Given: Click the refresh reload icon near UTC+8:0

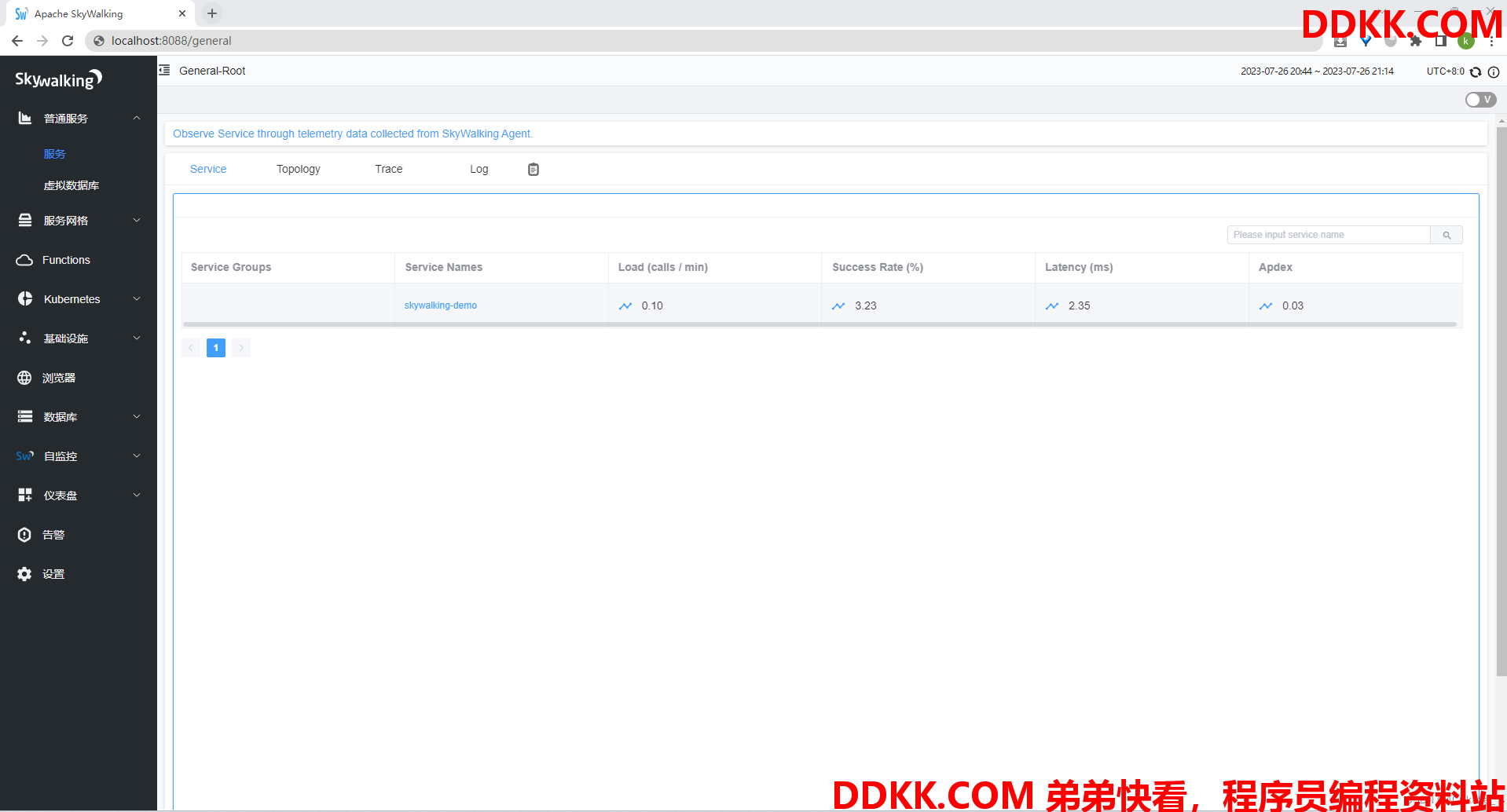Looking at the screenshot, I should (1476, 71).
